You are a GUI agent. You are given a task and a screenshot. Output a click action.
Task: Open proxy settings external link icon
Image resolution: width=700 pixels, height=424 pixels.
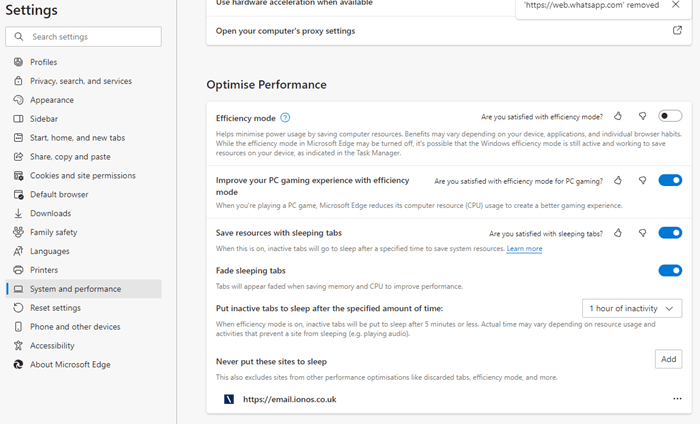click(x=677, y=30)
